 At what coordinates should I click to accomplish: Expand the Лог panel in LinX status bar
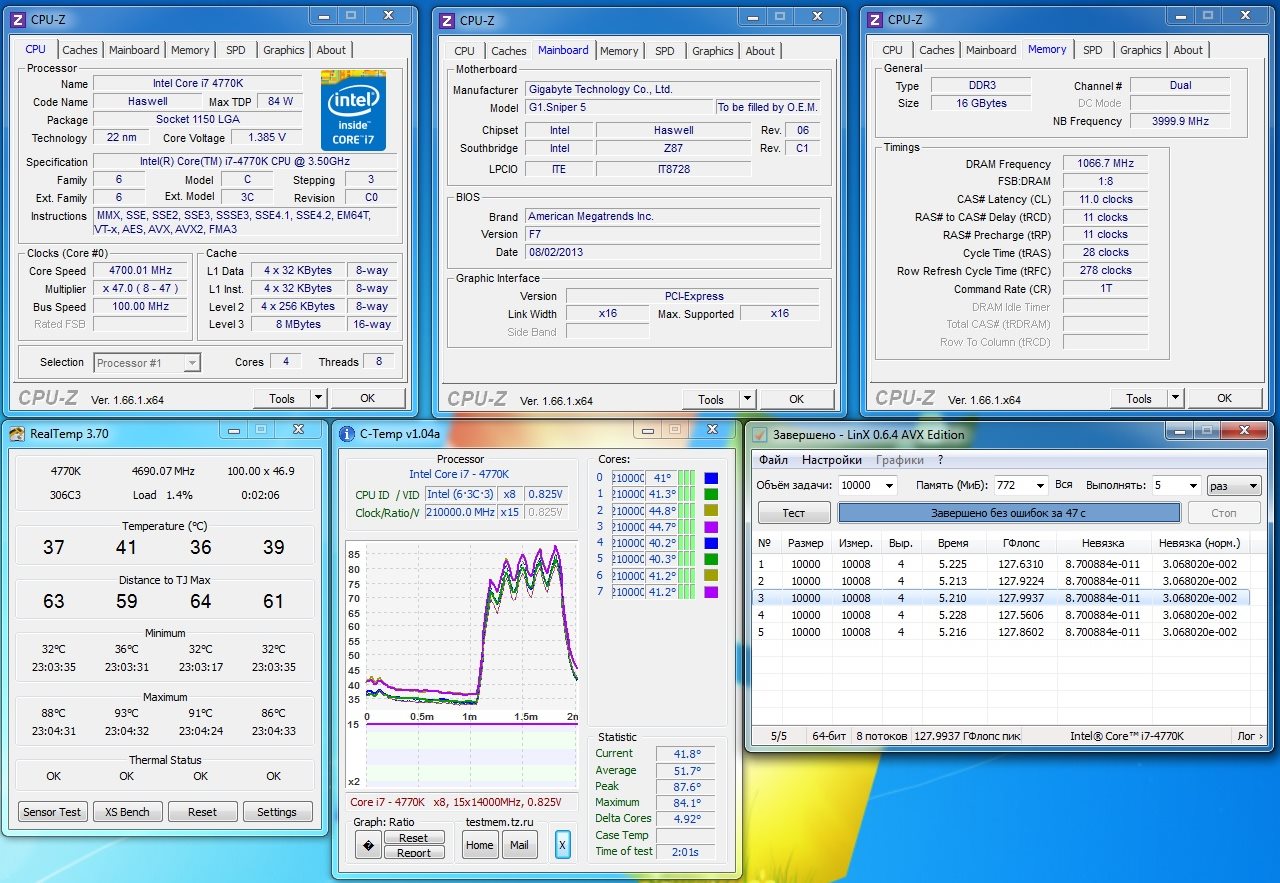(1249, 736)
